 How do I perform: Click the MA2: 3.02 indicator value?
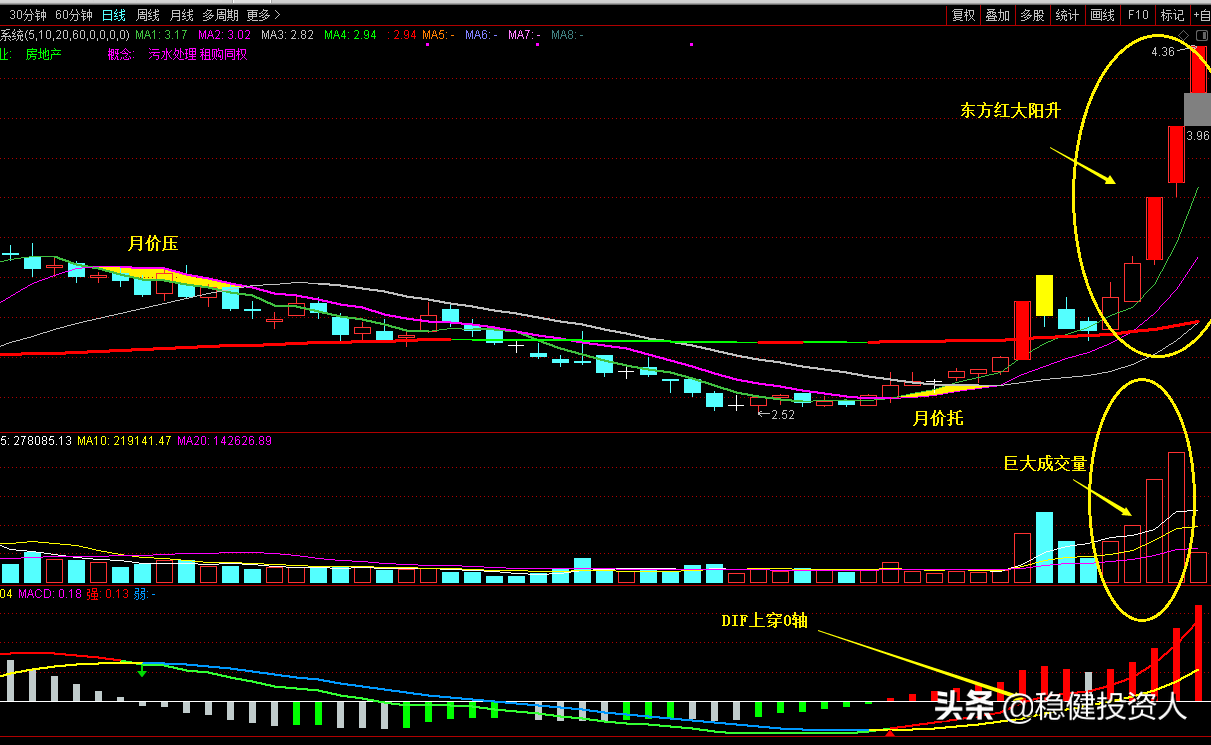click(224, 35)
